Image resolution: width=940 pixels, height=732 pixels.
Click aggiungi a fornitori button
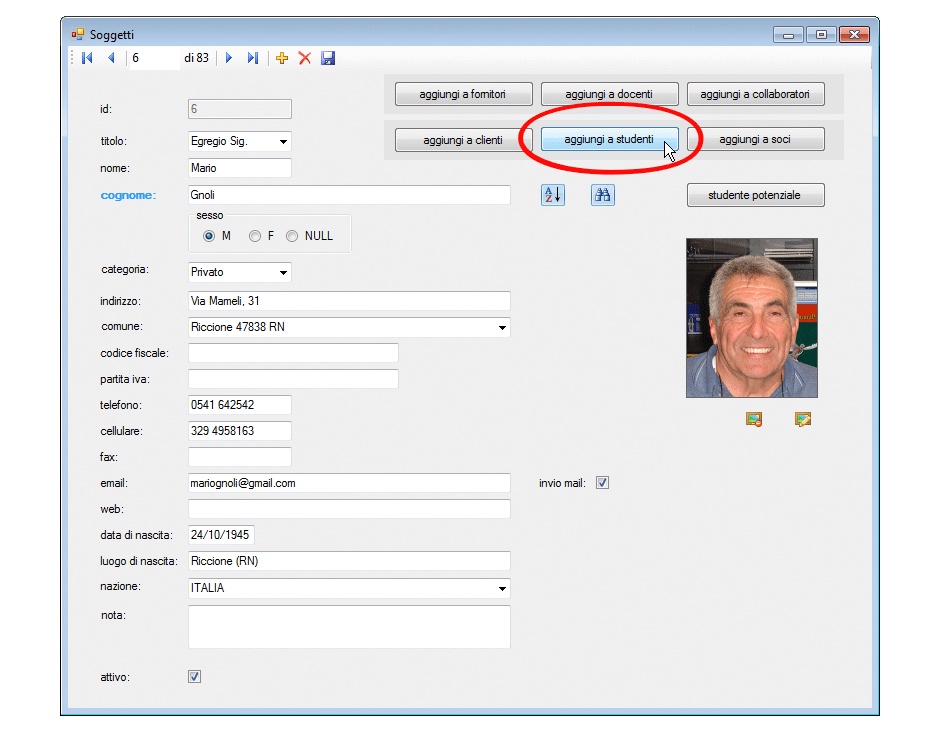click(x=463, y=94)
